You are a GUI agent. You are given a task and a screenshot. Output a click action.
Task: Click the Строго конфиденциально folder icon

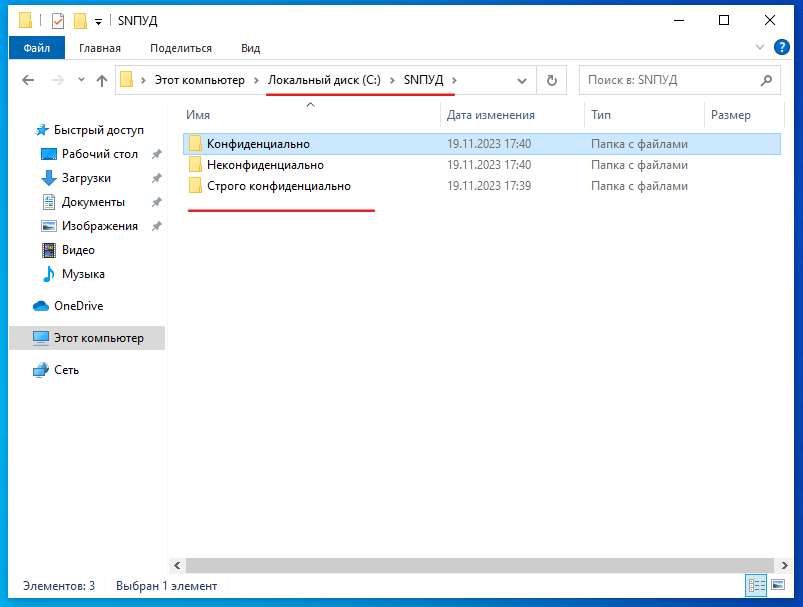(x=195, y=186)
